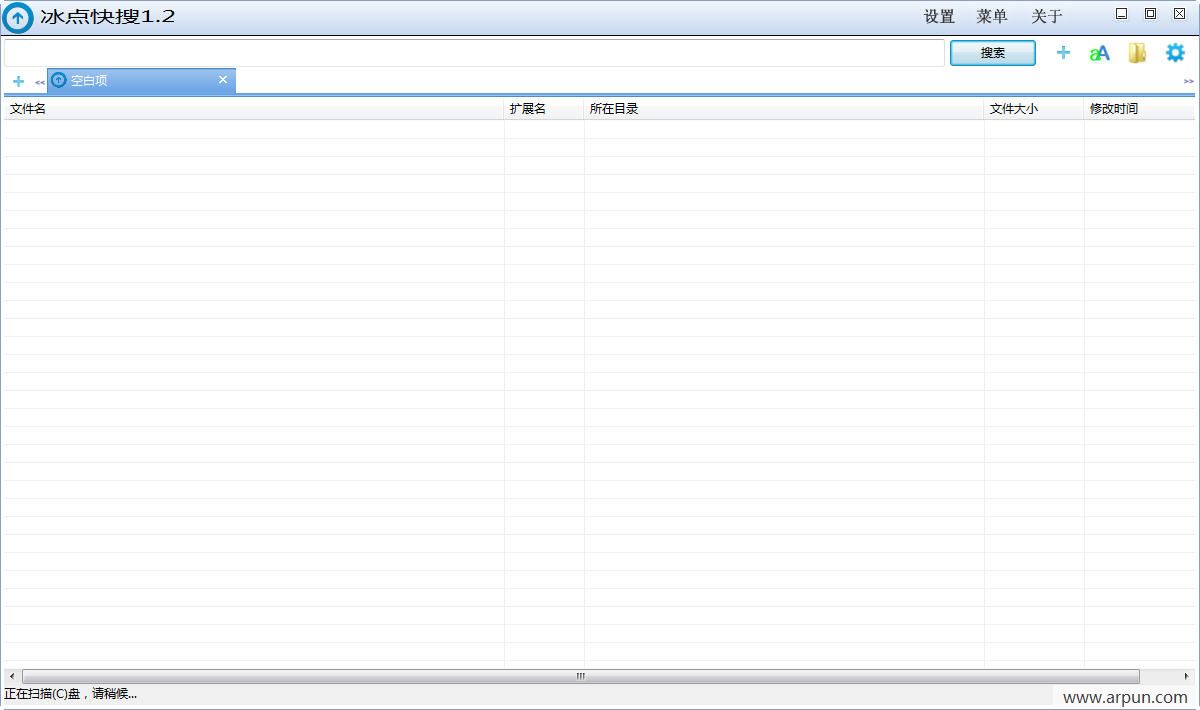Toggle the aA case-sensitivity icon

click(x=1100, y=53)
